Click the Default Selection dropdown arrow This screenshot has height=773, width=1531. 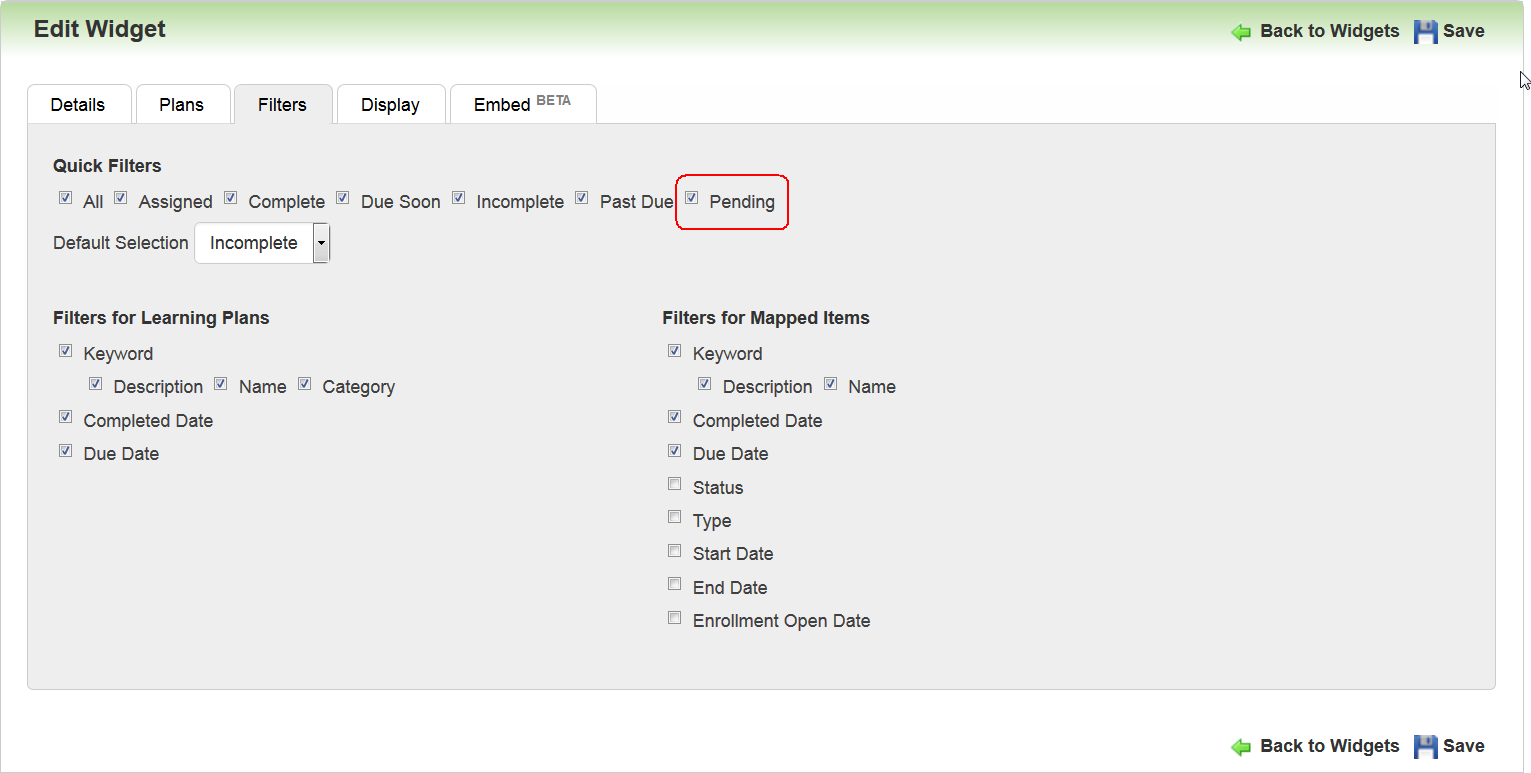[x=321, y=243]
